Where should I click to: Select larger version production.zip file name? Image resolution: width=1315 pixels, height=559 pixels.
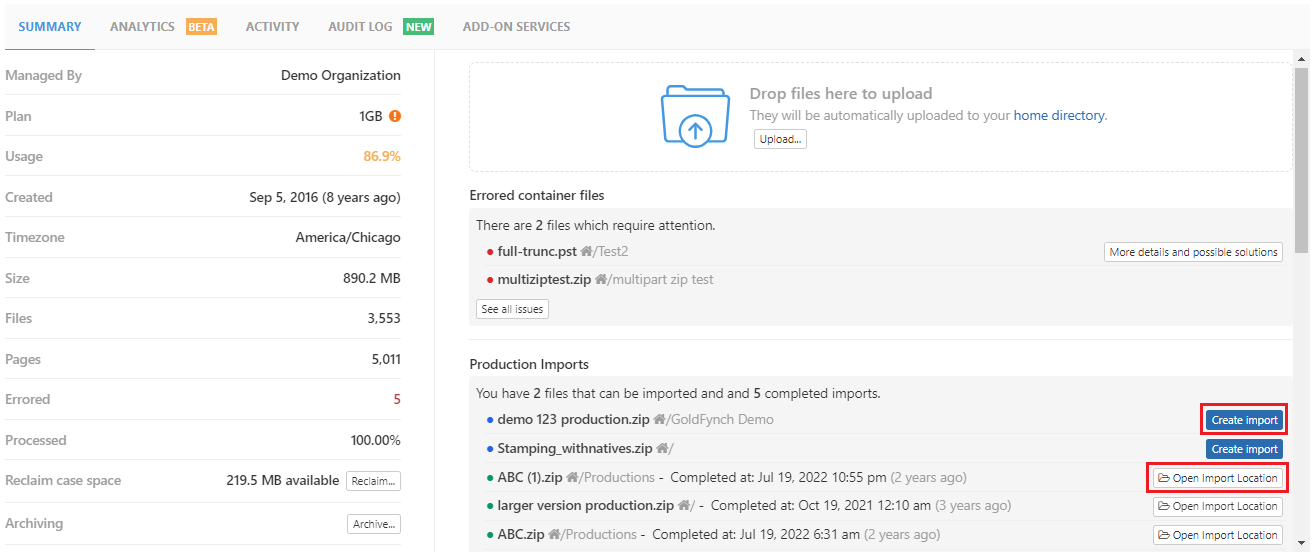pyautogui.click(x=586, y=506)
